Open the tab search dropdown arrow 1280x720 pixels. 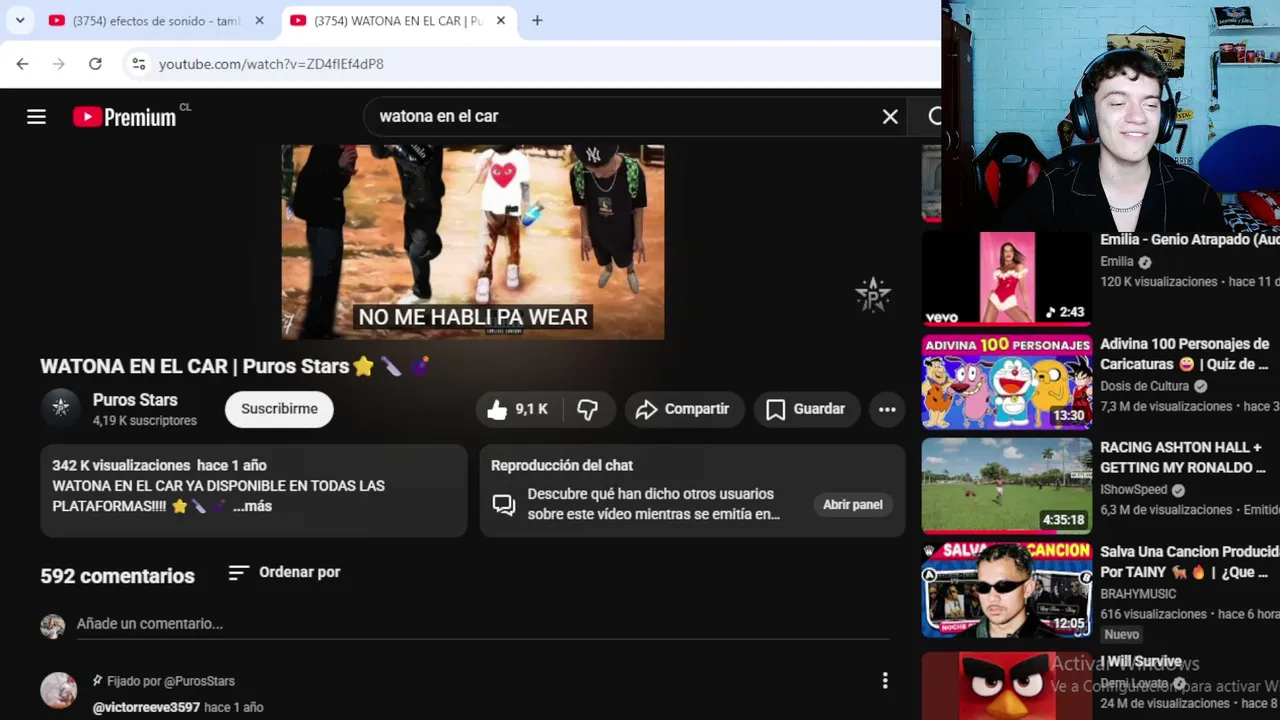tap(19, 20)
